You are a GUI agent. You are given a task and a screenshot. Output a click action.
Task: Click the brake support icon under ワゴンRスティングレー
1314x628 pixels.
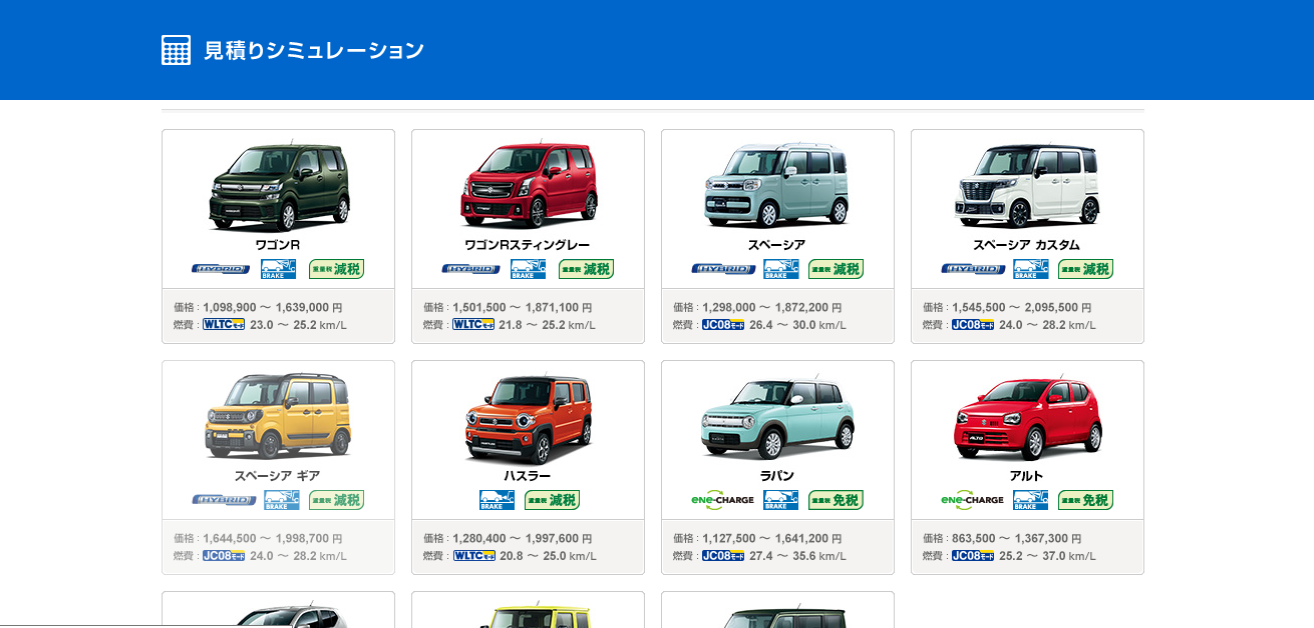[528, 269]
